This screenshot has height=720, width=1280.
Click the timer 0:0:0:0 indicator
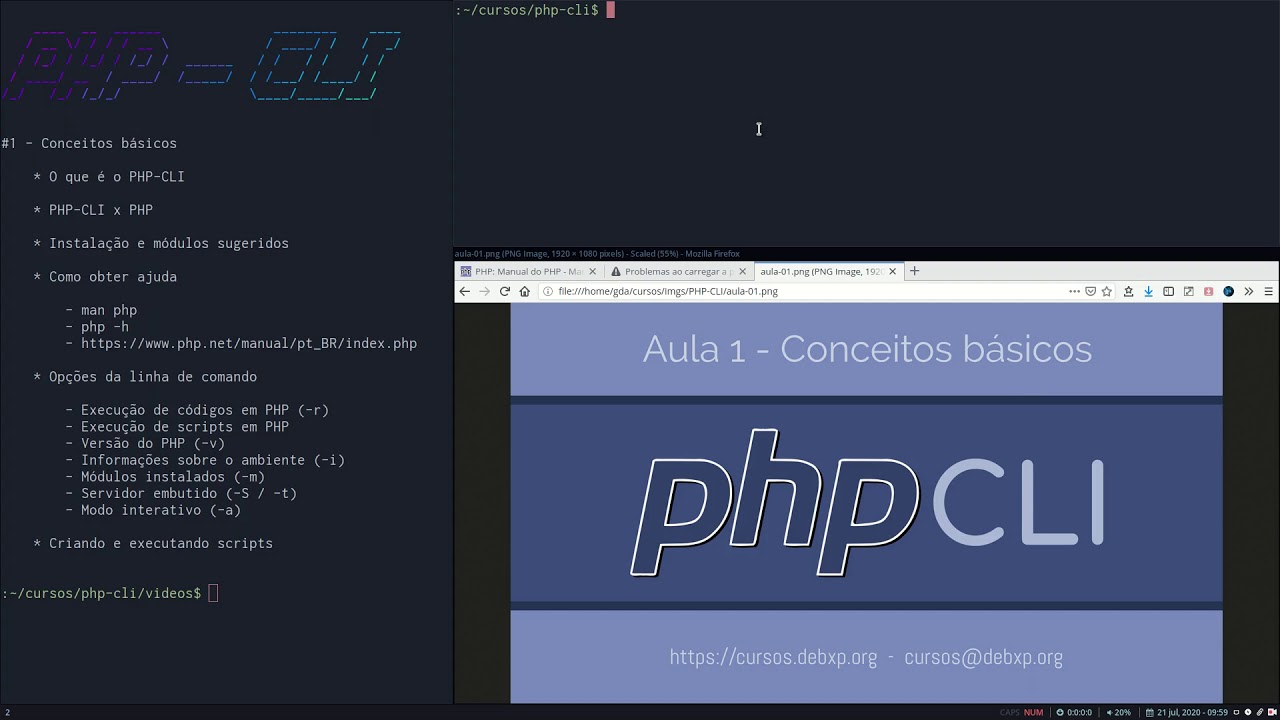coord(1074,712)
